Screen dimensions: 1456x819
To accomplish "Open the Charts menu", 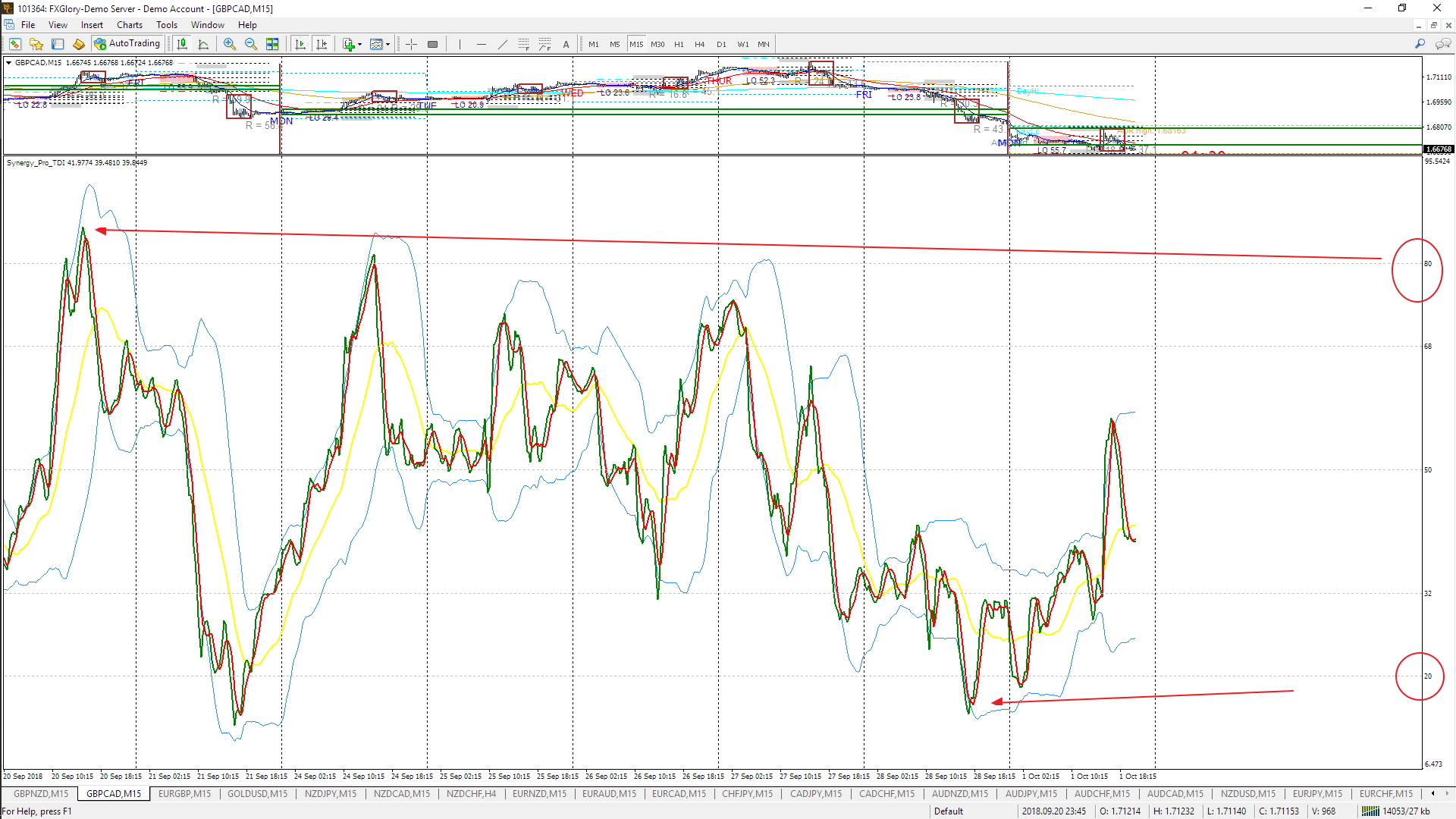I will click(129, 25).
